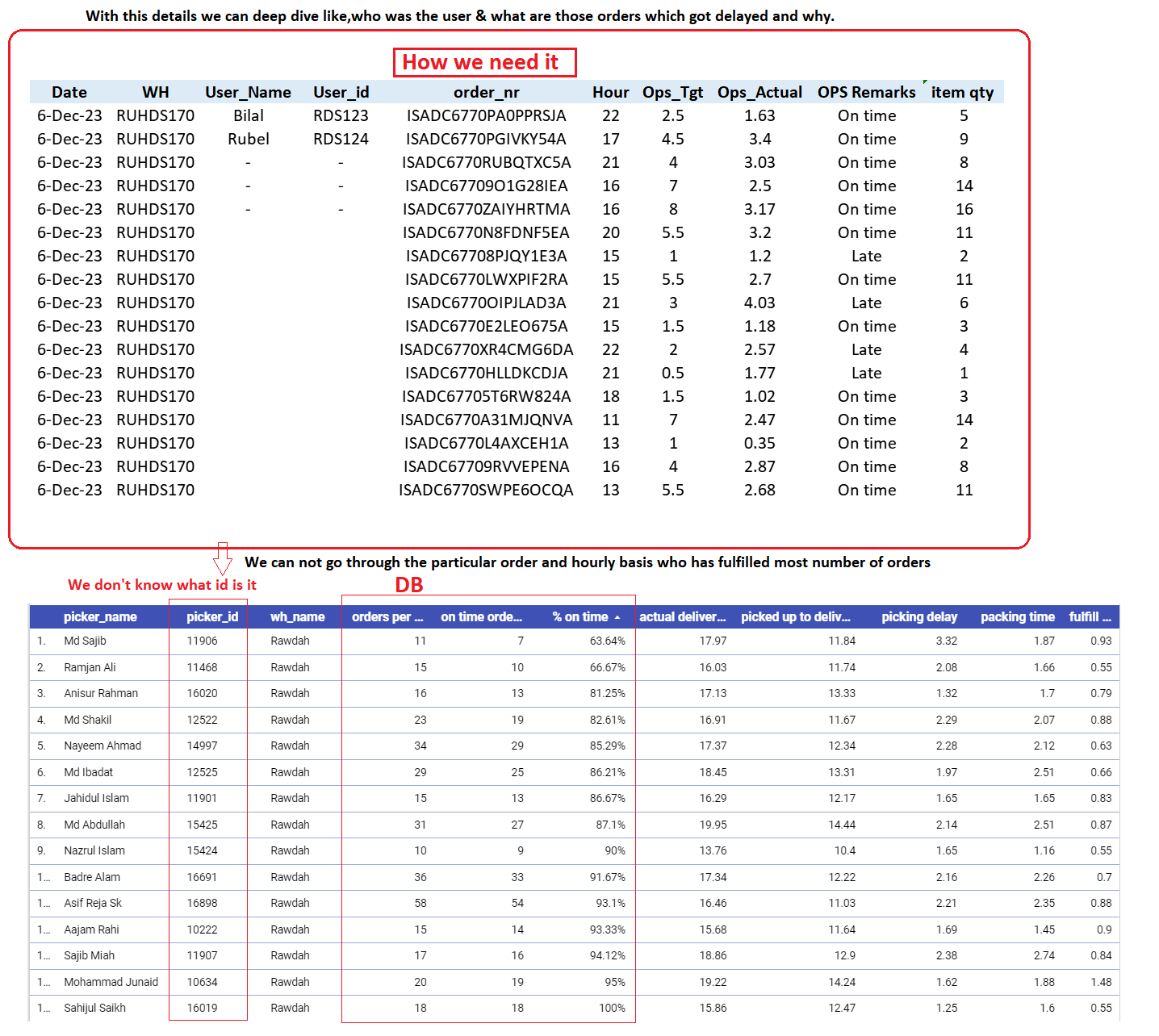
Task: Click the Ops_Actual value 0.35
Action: [759, 443]
